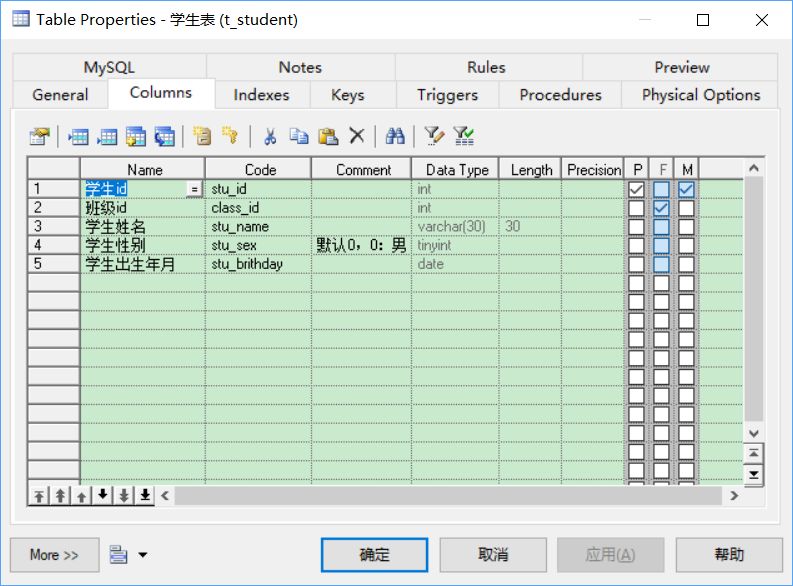The image size is (793, 586).
Task: Click the Add a Row icon
Action: tap(107, 136)
